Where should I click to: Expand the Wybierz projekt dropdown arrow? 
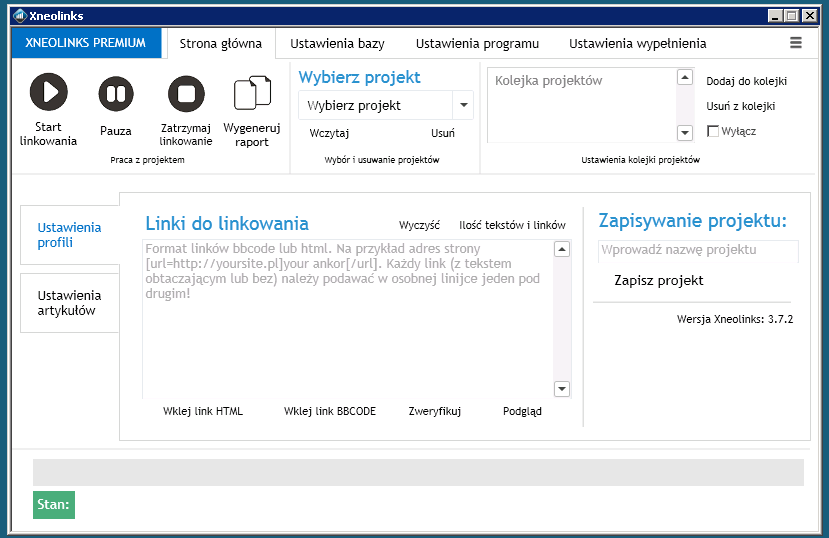point(464,105)
